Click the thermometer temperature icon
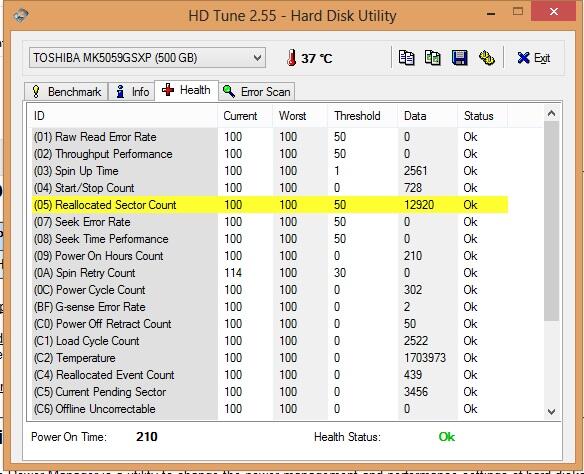The height and width of the screenshot is (474, 584). (292, 58)
